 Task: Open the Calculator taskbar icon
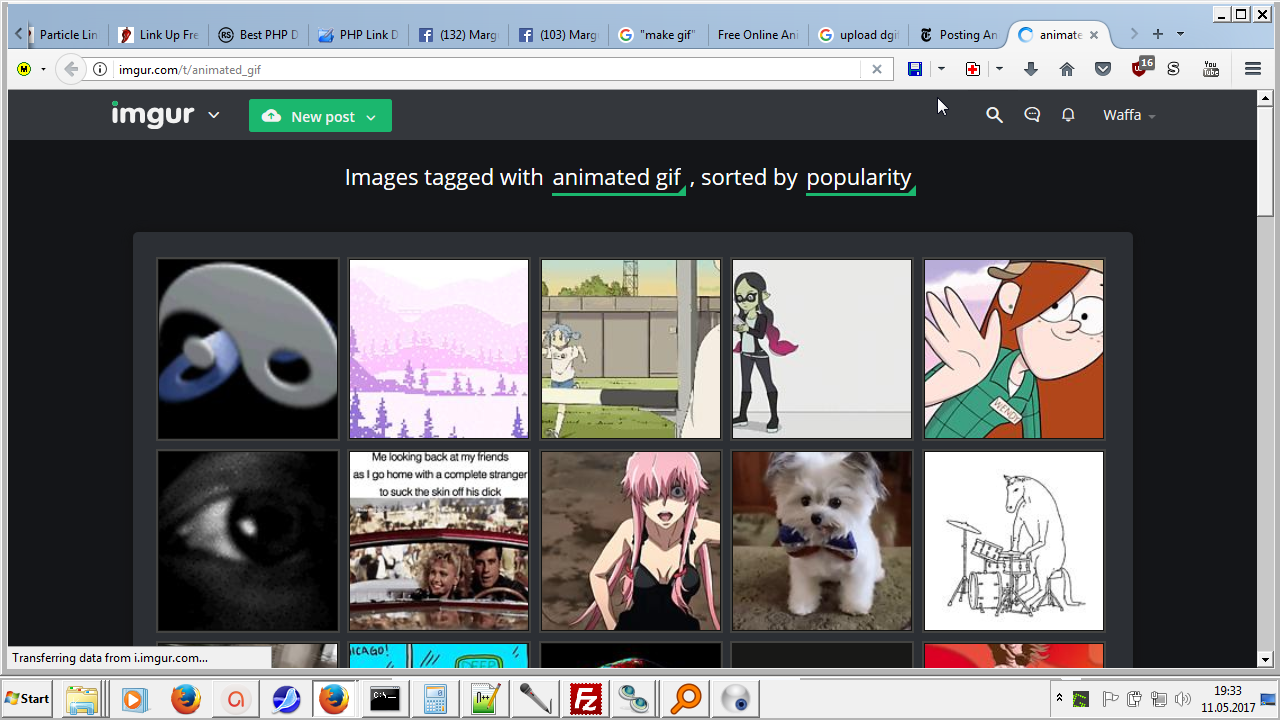tap(435, 699)
